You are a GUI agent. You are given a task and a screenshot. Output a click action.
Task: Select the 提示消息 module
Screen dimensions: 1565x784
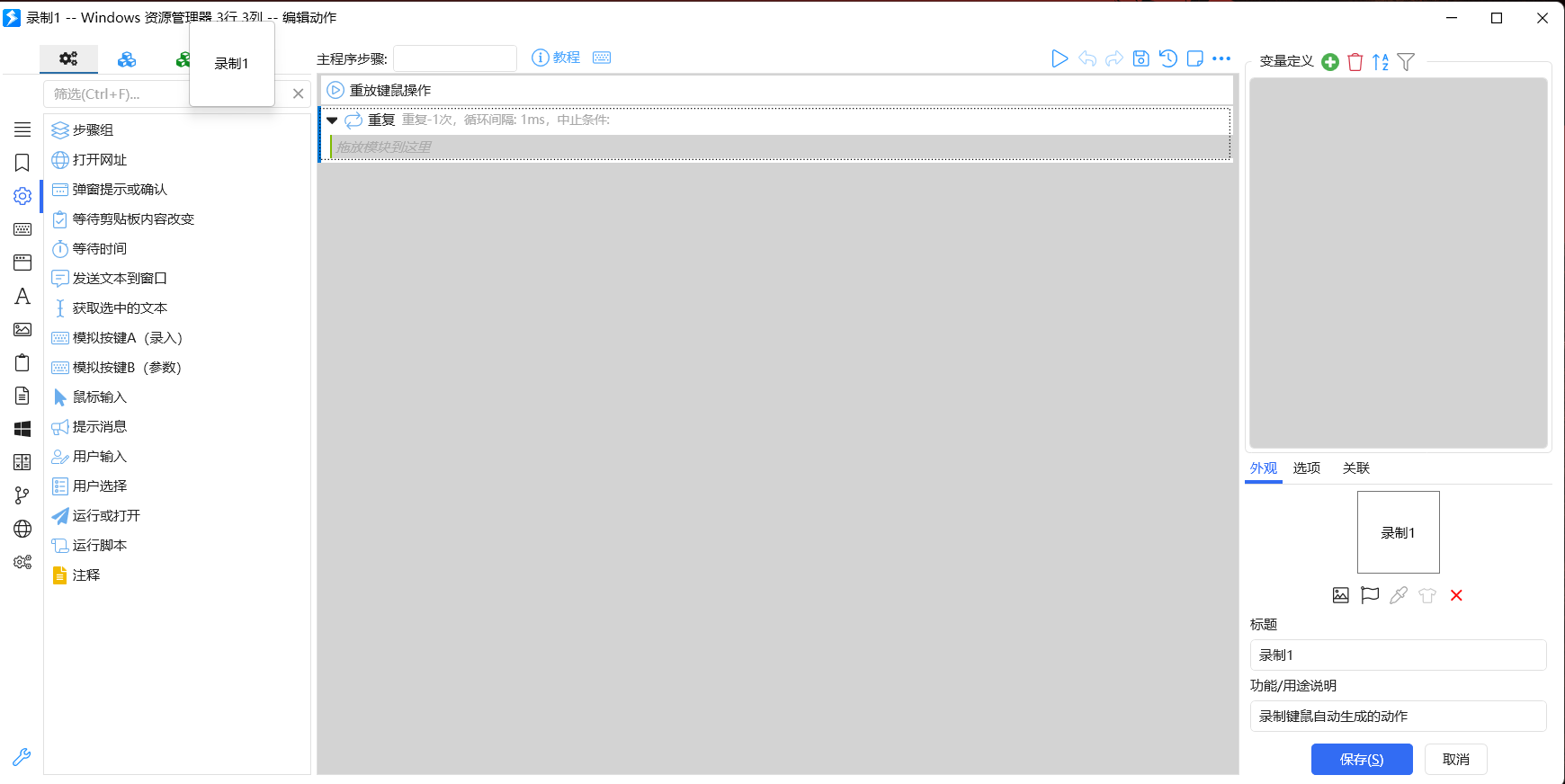click(176, 427)
